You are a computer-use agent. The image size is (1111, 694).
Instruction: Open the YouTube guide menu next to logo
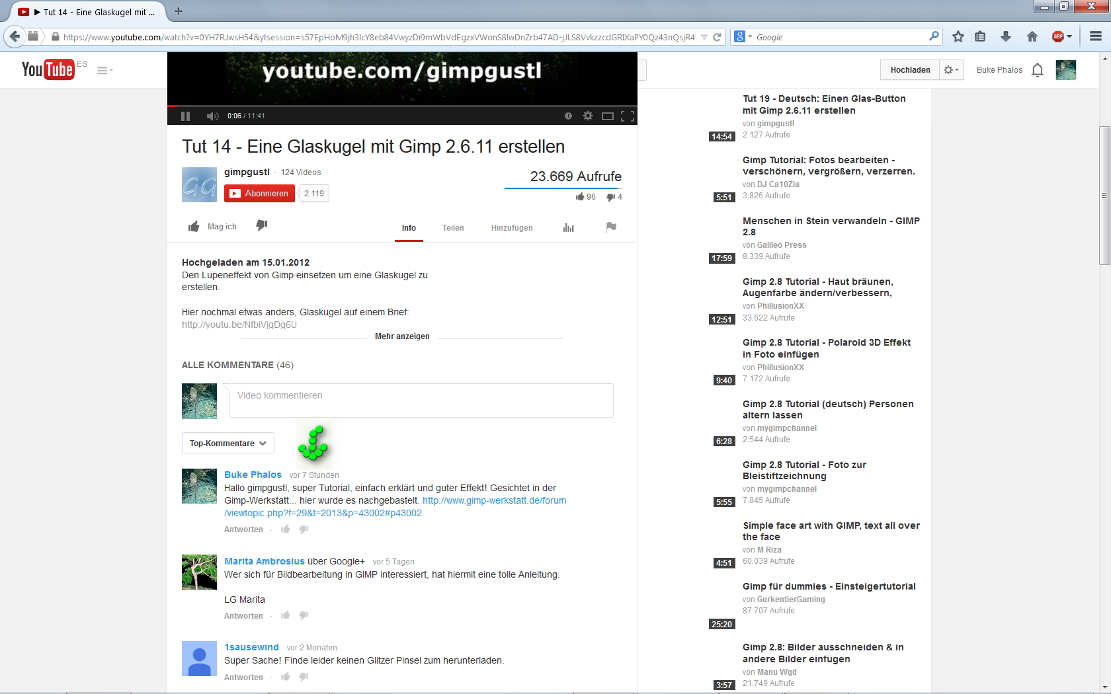[104, 70]
